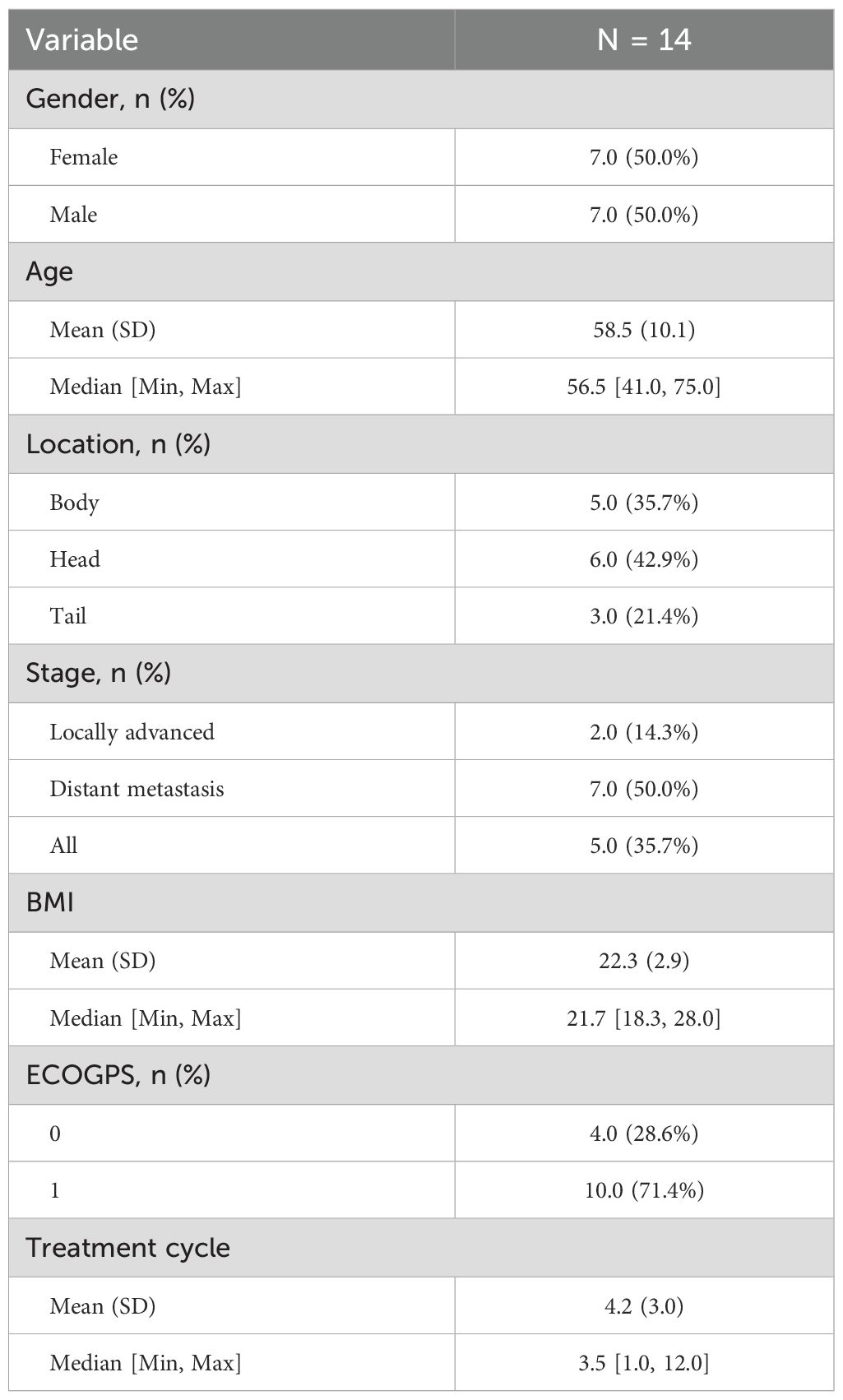Click the age Mean value 58.5 (10.1)
Image resolution: width=843 pixels, height=1400 pixels.
643,330
